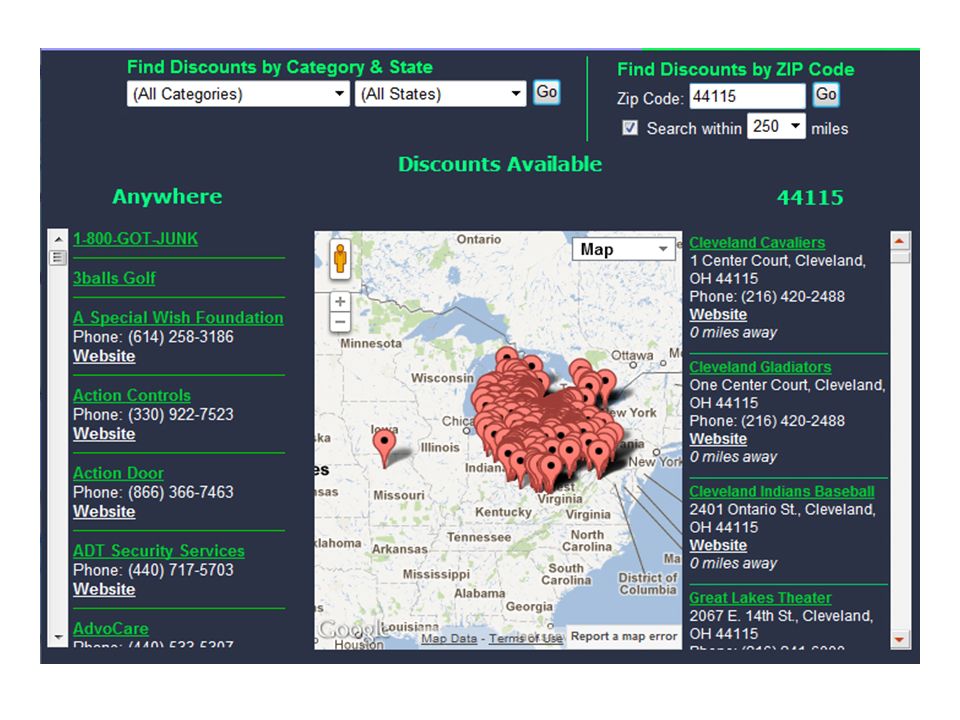Click the phone number (440) 717-5703
This screenshot has height=720, width=960.
pos(181,570)
